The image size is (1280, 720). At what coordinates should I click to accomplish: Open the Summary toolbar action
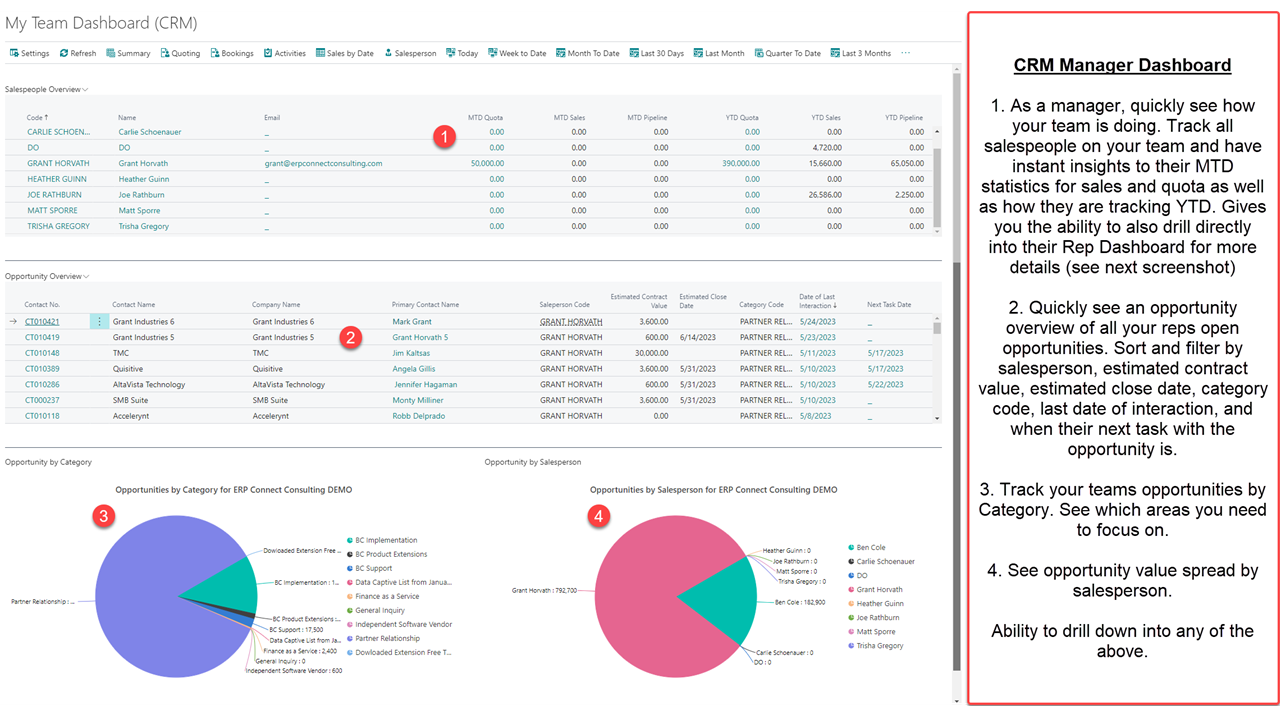point(128,53)
